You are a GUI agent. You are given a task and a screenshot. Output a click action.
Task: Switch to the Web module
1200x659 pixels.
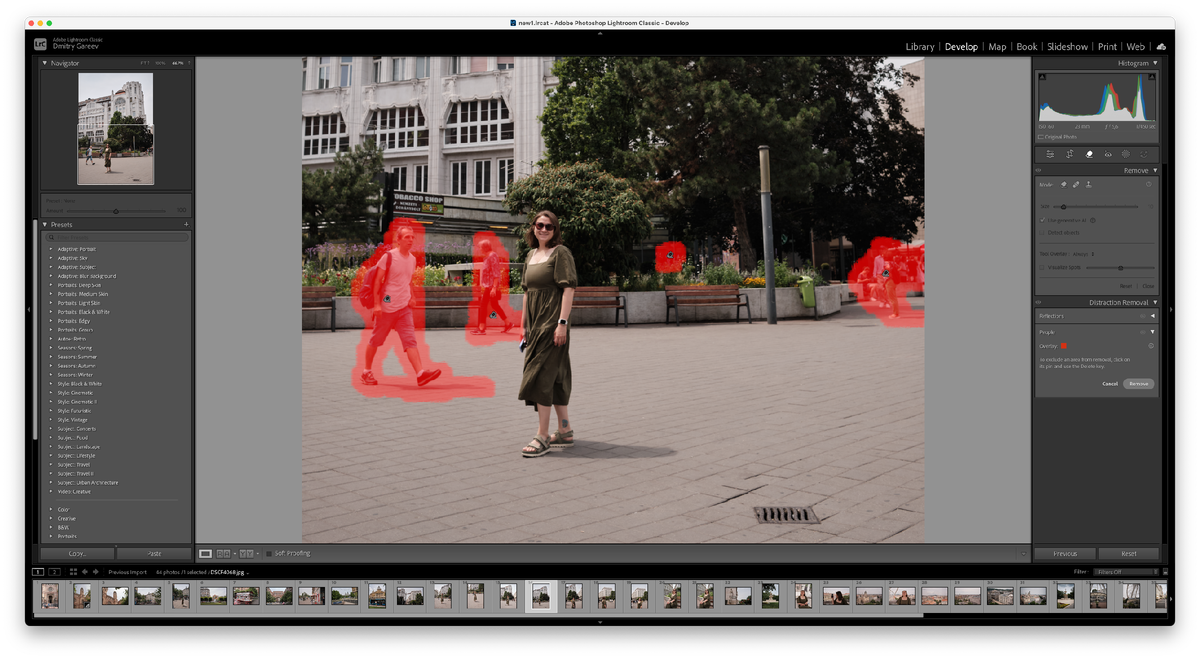1136,46
